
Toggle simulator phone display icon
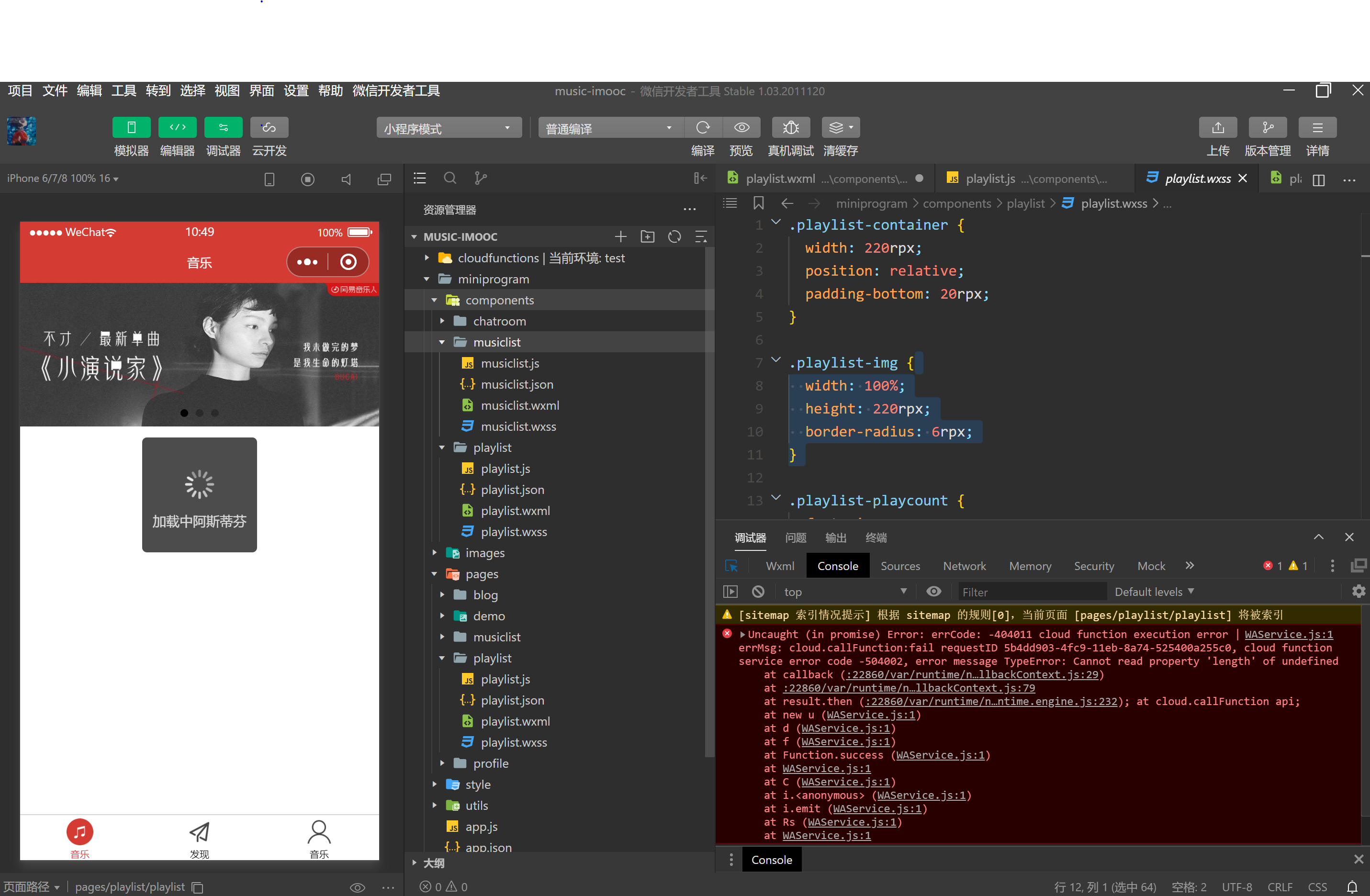pos(270,179)
